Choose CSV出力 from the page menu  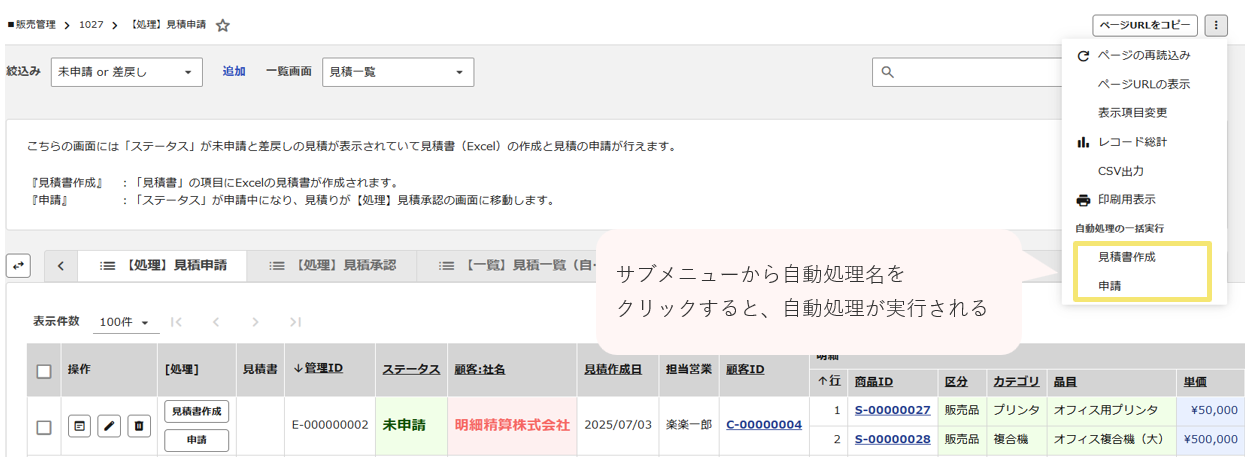point(1120,171)
